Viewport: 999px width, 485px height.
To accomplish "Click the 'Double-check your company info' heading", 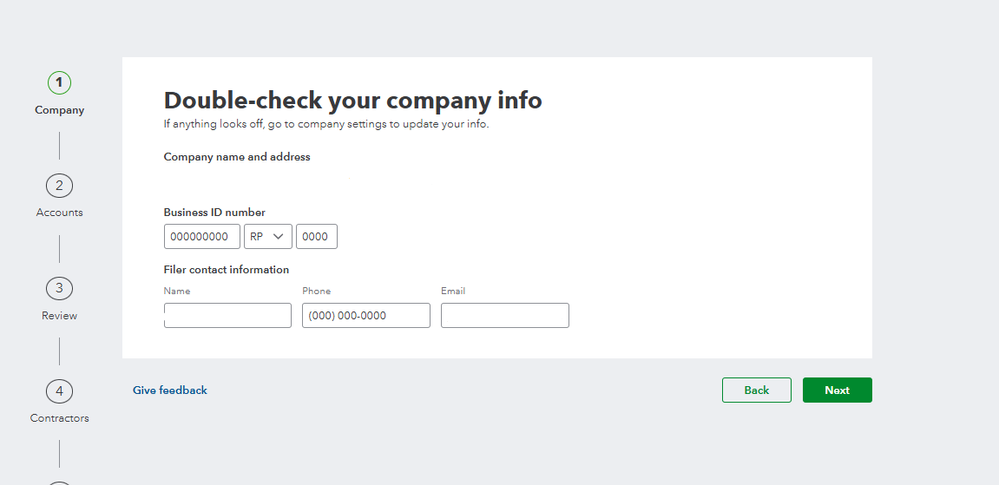I will (353, 100).
